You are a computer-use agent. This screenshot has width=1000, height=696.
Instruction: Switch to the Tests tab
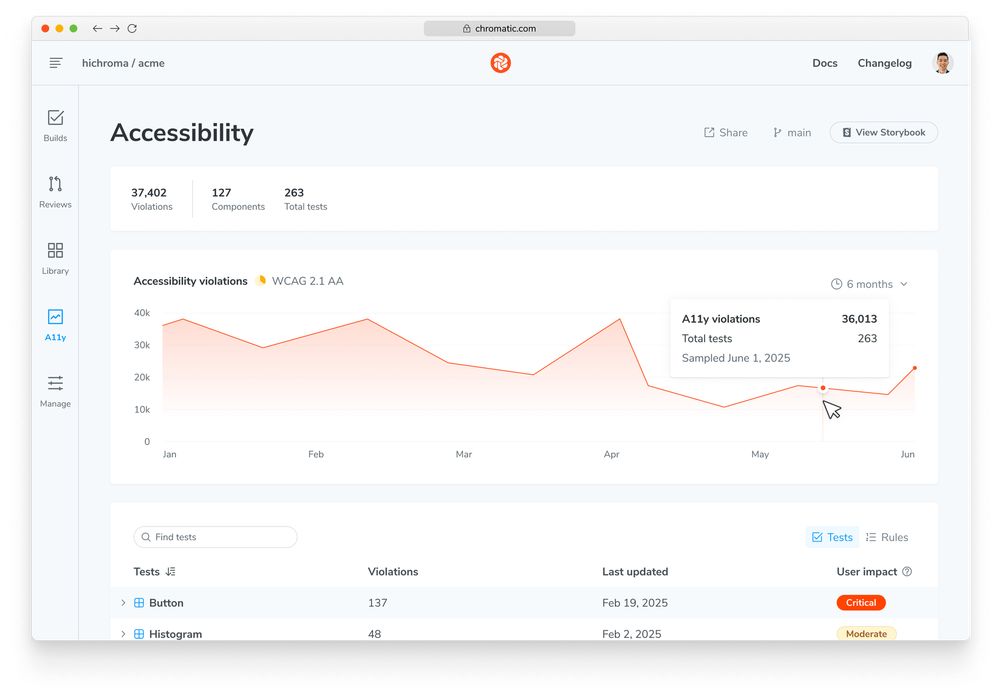coord(832,537)
